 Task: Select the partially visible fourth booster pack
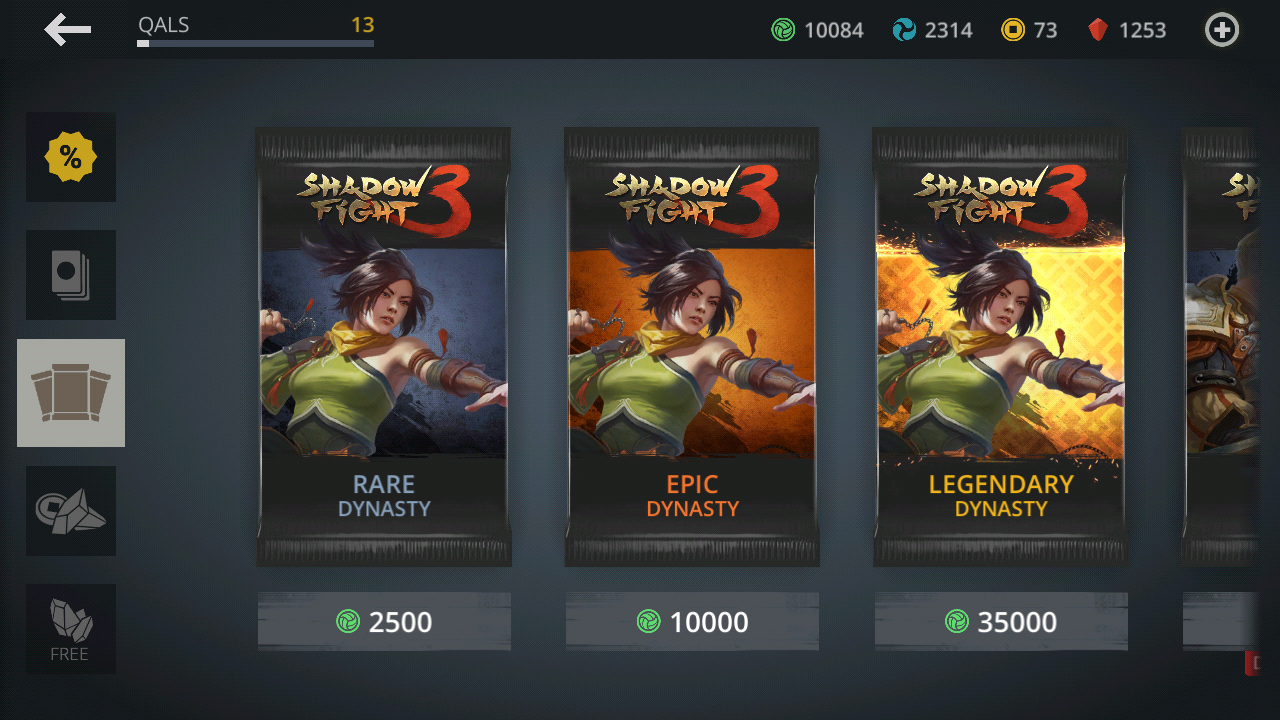[x=1220, y=347]
